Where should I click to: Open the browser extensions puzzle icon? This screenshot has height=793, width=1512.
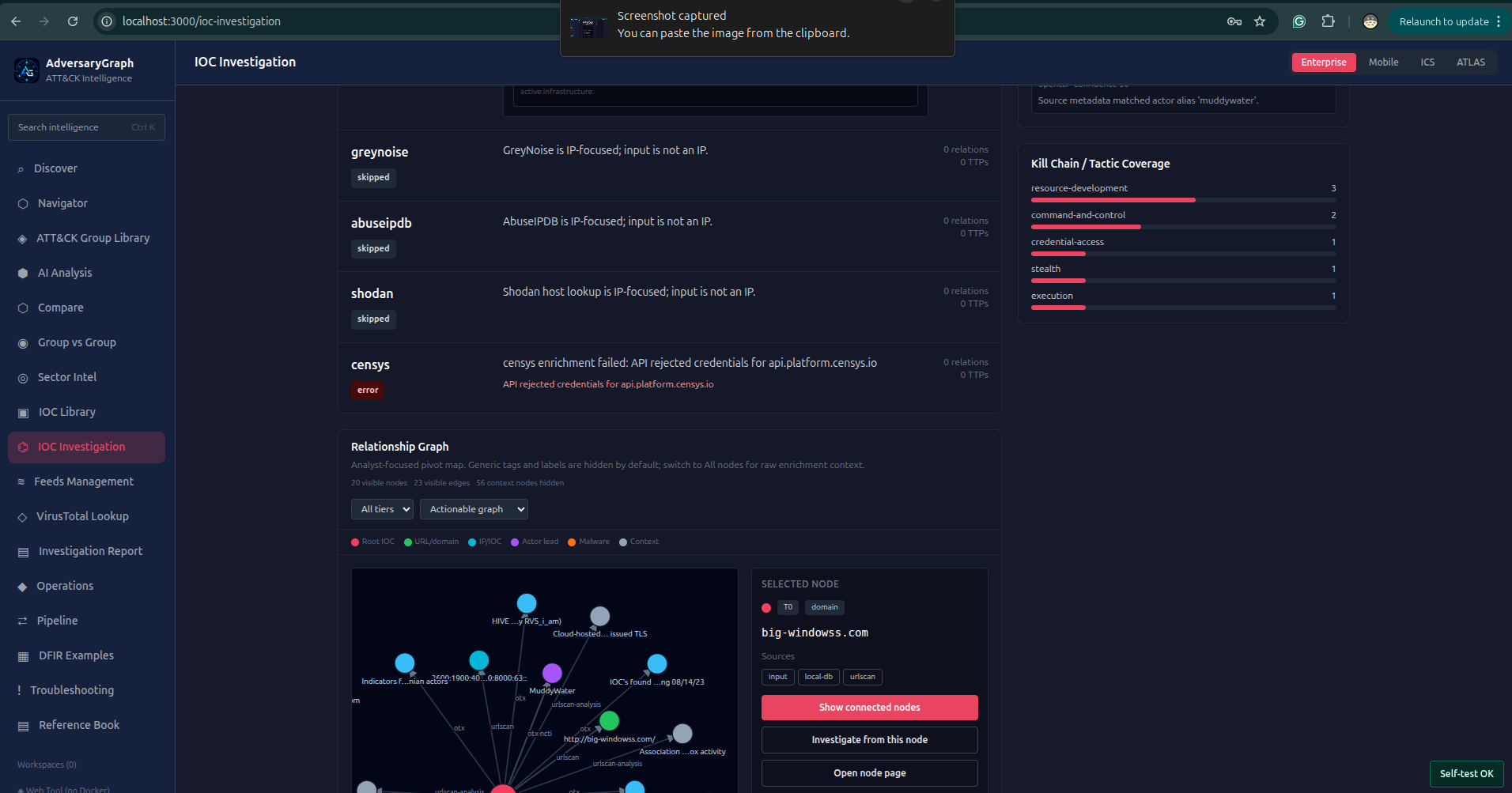pos(1329,21)
